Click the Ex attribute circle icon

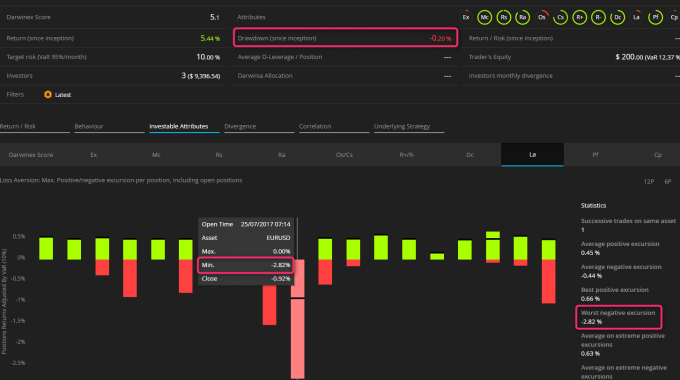point(465,17)
